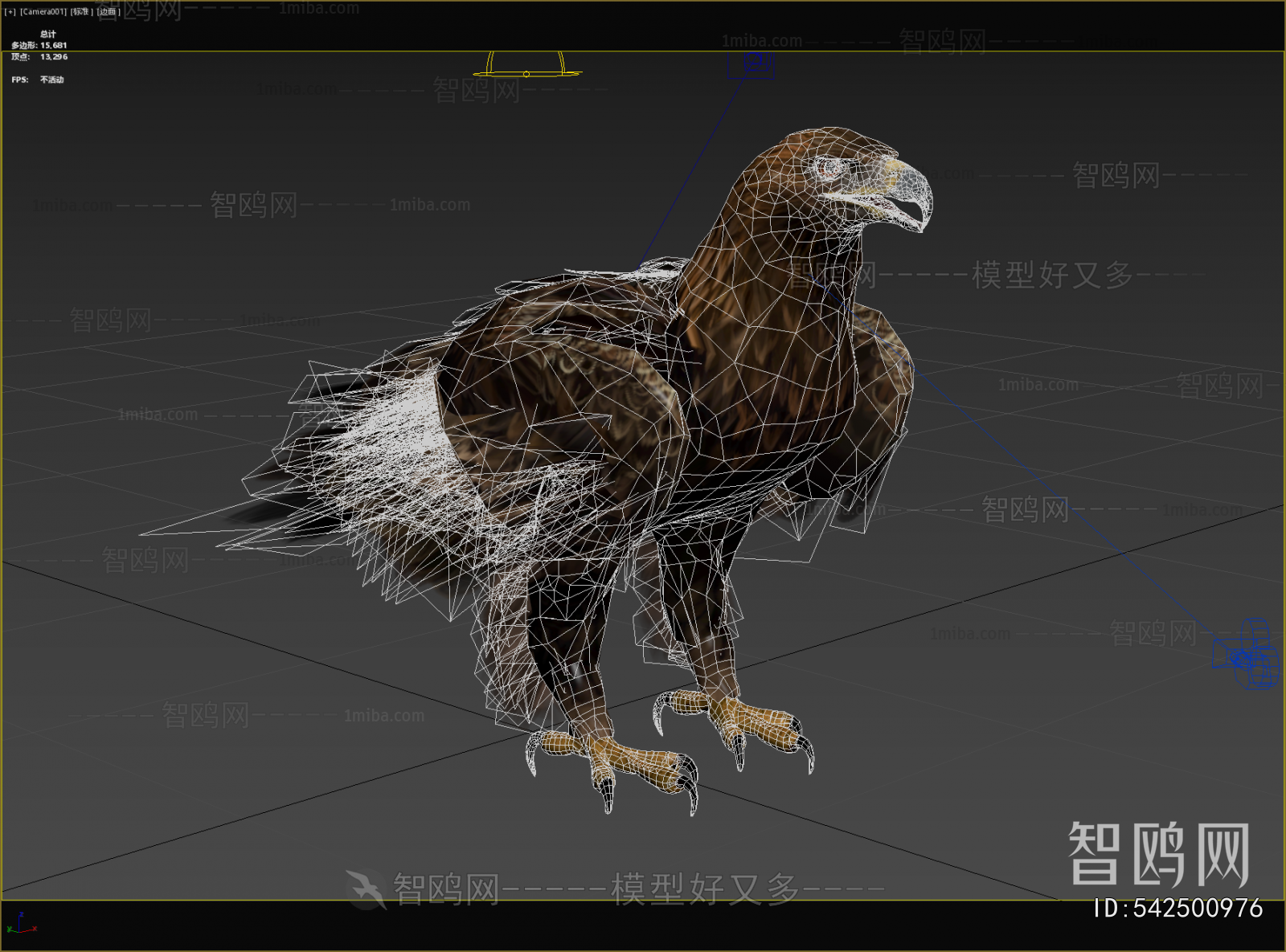The width and height of the screenshot is (1286, 952).
Task: Click the FPS 不活动 status readout
Action: coord(37,80)
